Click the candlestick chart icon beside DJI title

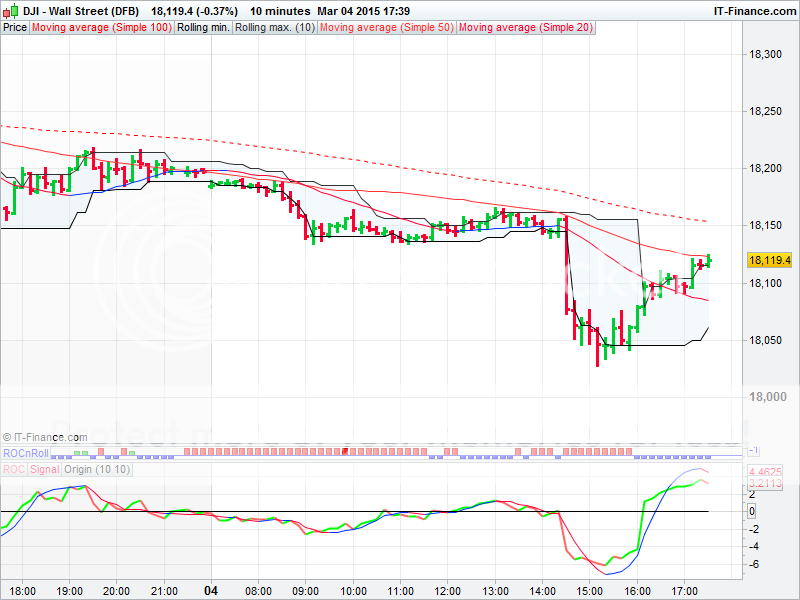(11, 11)
